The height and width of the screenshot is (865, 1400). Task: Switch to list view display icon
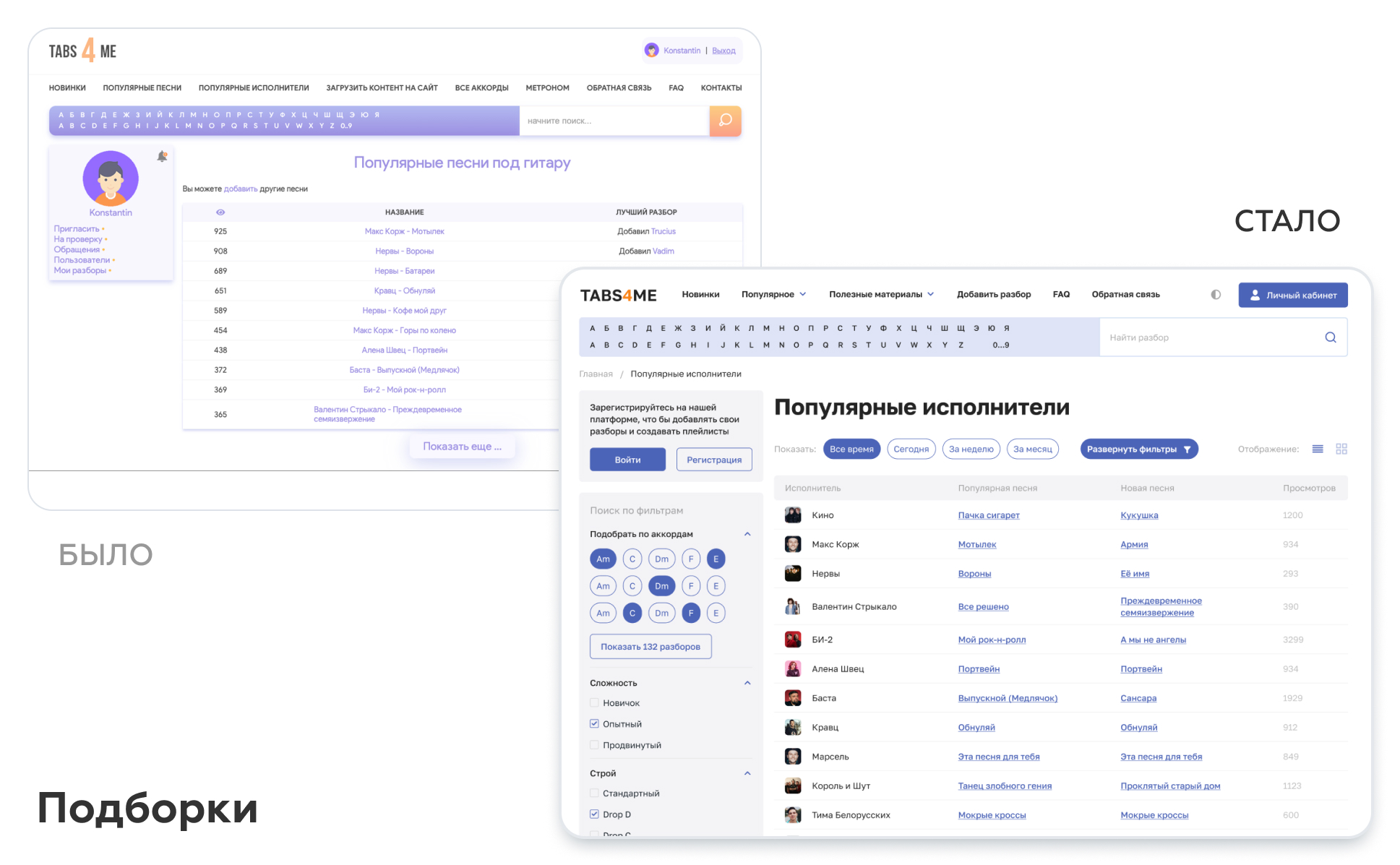(x=1318, y=449)
